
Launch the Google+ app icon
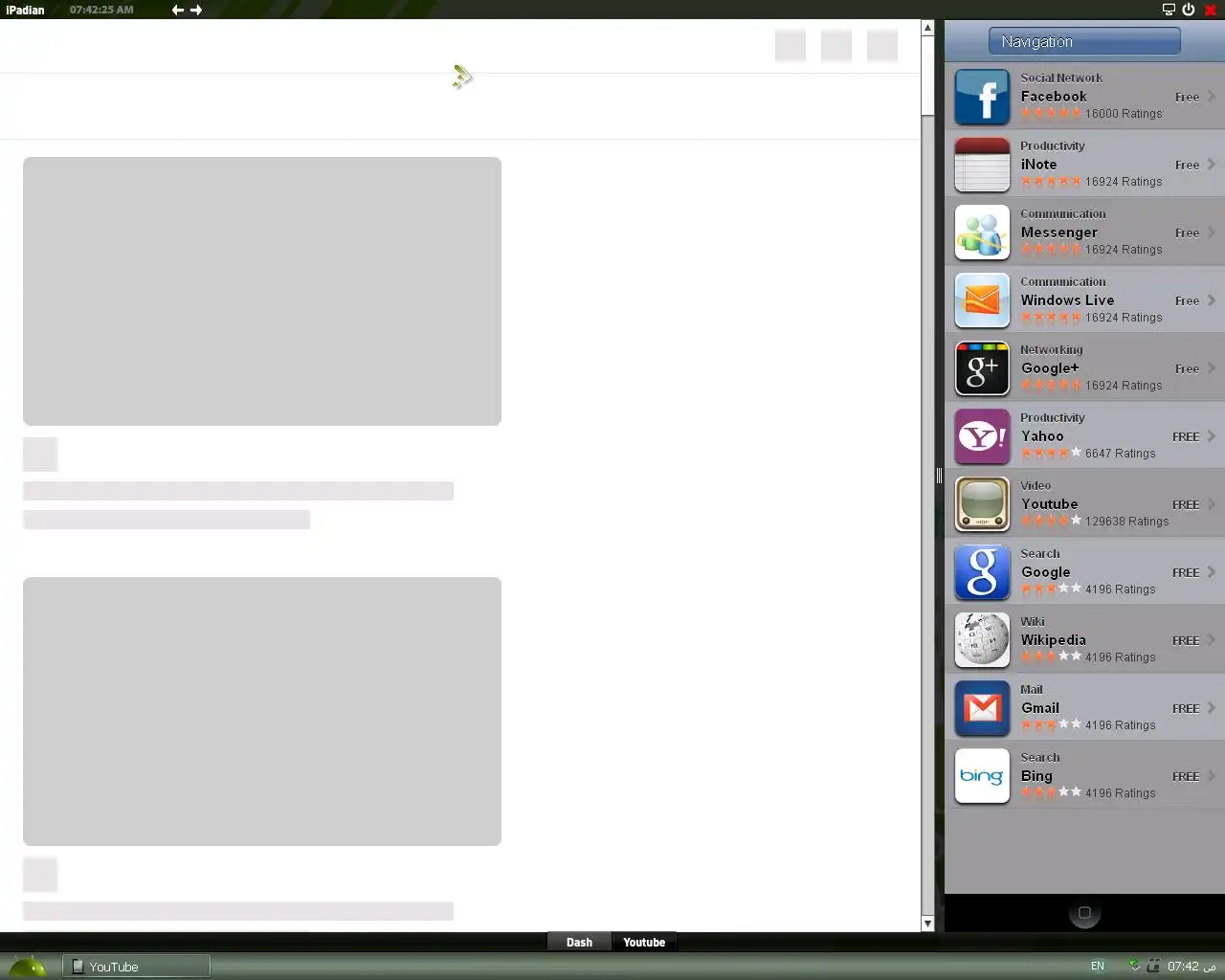(982, 368)
